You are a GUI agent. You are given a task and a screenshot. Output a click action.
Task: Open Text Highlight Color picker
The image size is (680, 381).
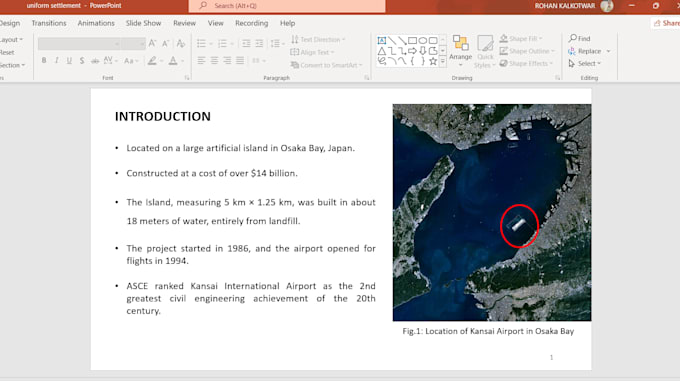[x=152, y=61]
